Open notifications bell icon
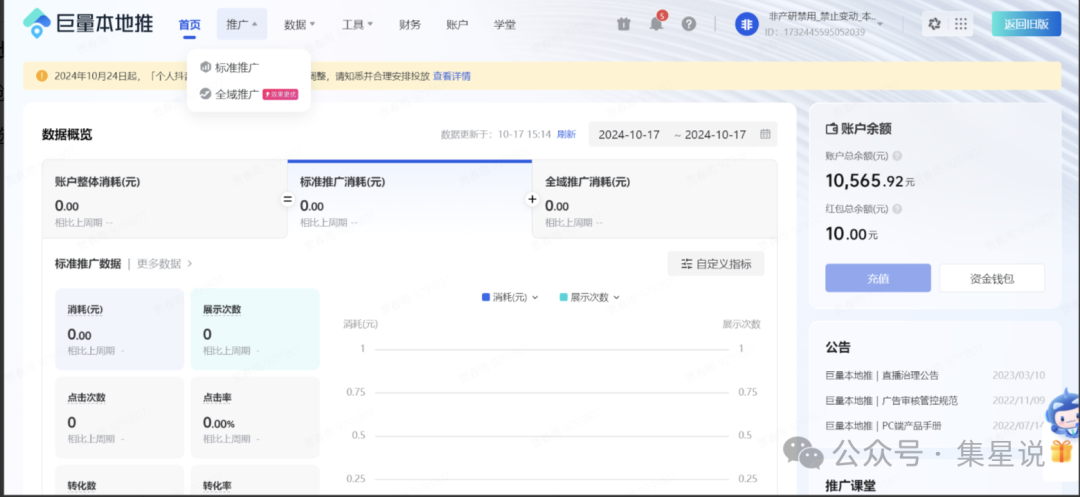The width and height of the screenshot is (1080, 497). [656, 24]
